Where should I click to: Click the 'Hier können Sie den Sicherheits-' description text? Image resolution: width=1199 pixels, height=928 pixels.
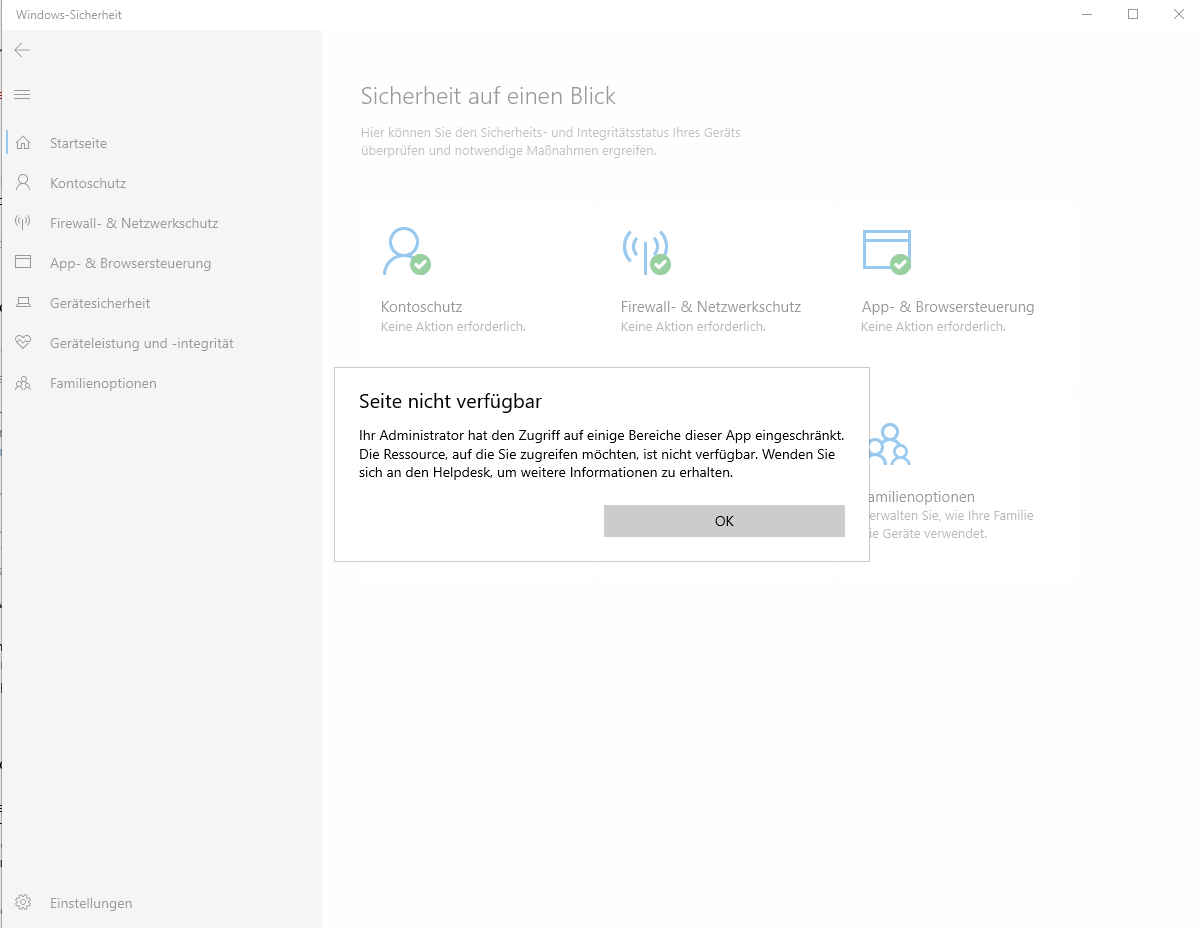point(551,141)
